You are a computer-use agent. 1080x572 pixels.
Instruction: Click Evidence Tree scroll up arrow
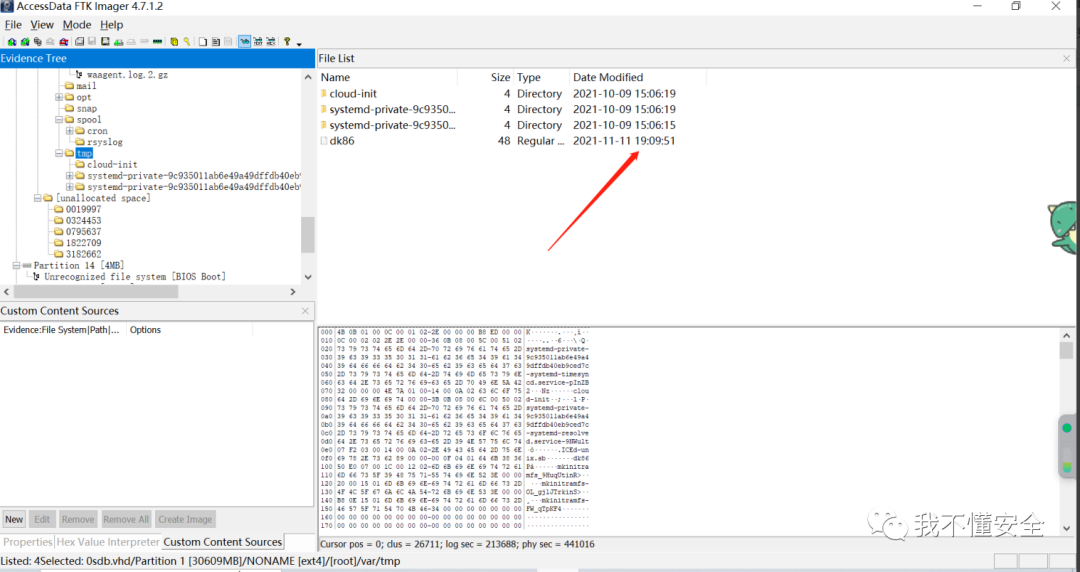coord(308,76)
